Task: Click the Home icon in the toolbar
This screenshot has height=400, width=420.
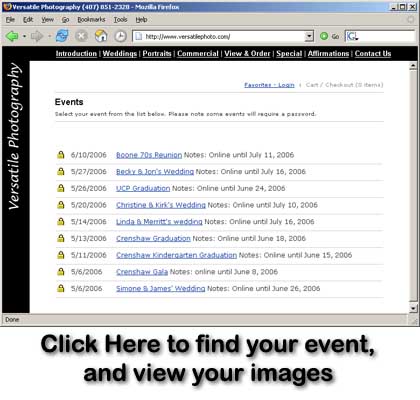Action: pyautogui.click(x=101, y=36)
